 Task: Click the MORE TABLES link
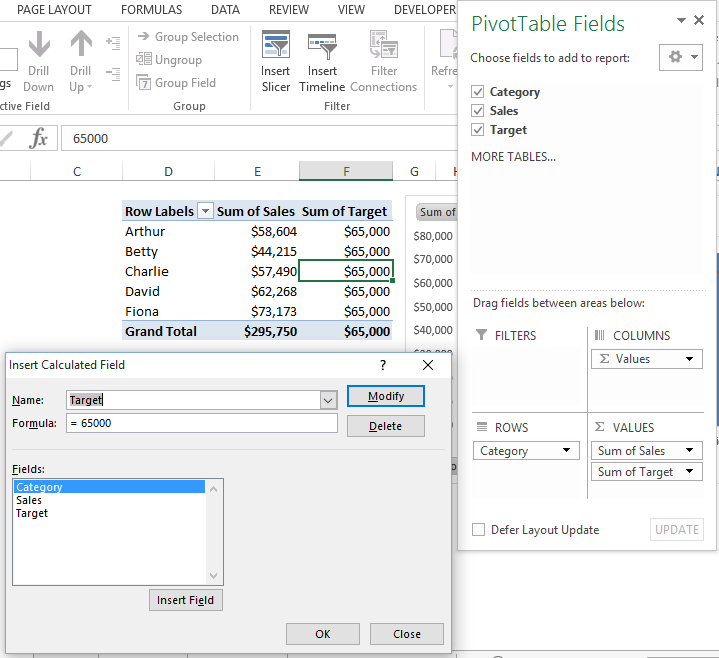tap(513, 157)
